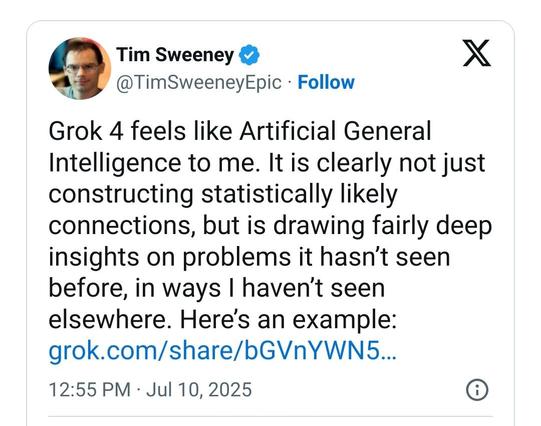
Task: Open the grok.com/share link
Action: point(223,351)
